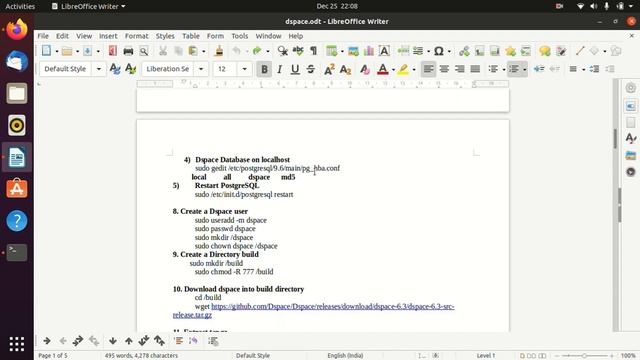The image size is (640, 360).
Task: Expand New document dropdown arrow
Action: [x=57, y=51]
